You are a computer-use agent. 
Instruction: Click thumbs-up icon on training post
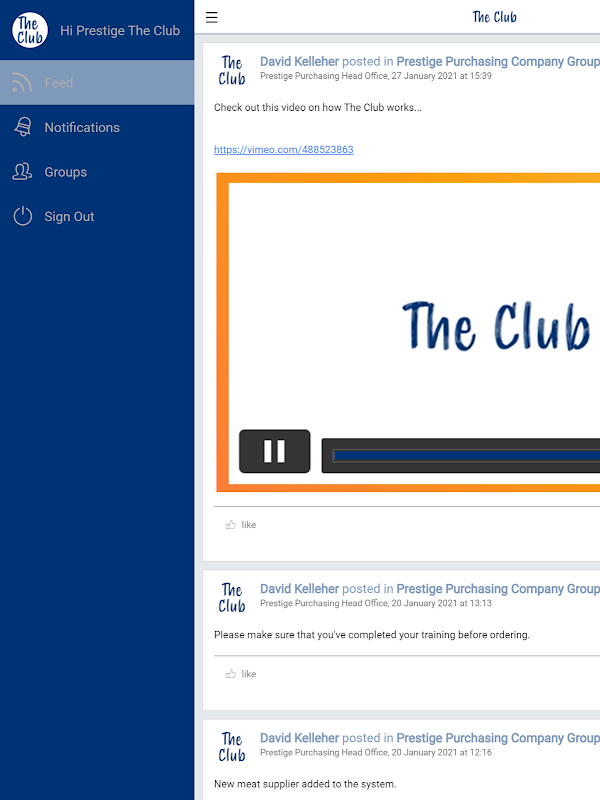tap(231, 673)
